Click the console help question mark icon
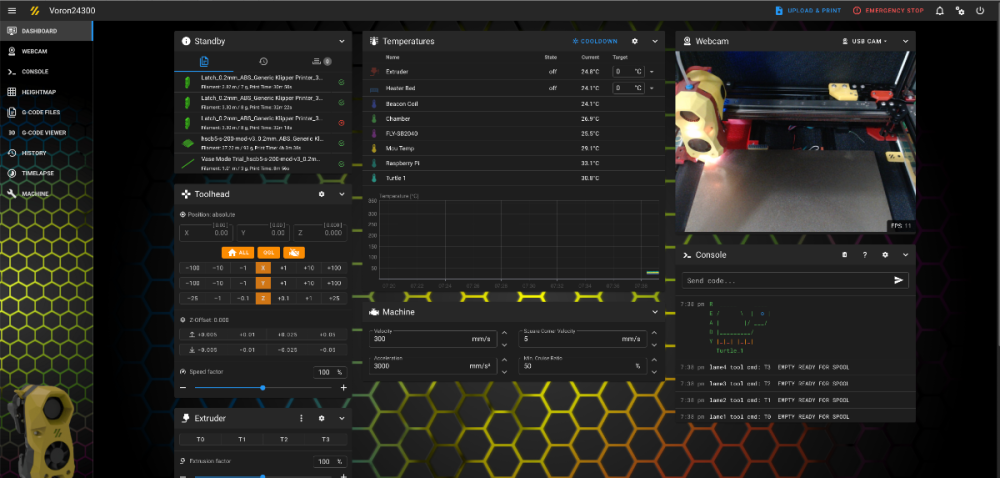Screen dimensions: 1000x478 tap(865, 255)
